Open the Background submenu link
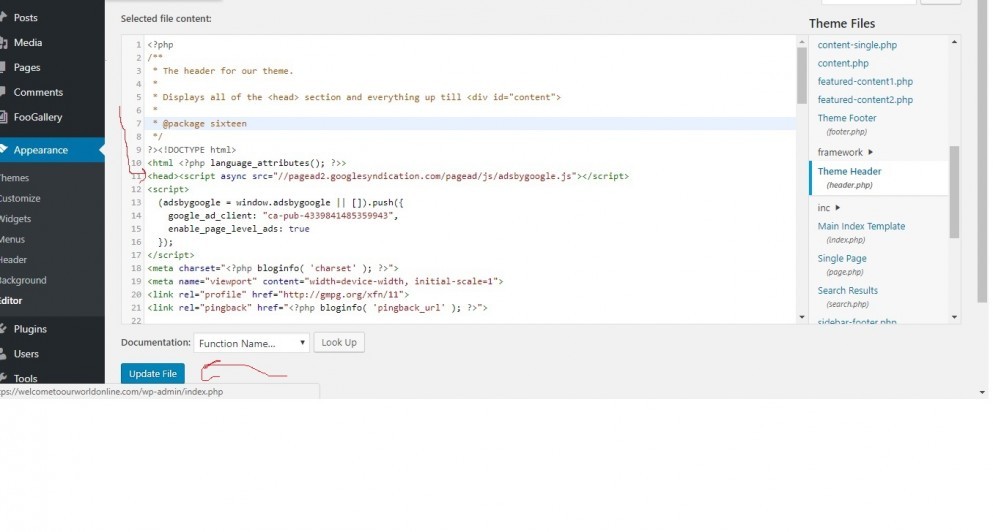This screenshot has height=532, width=993. (23, 280)
